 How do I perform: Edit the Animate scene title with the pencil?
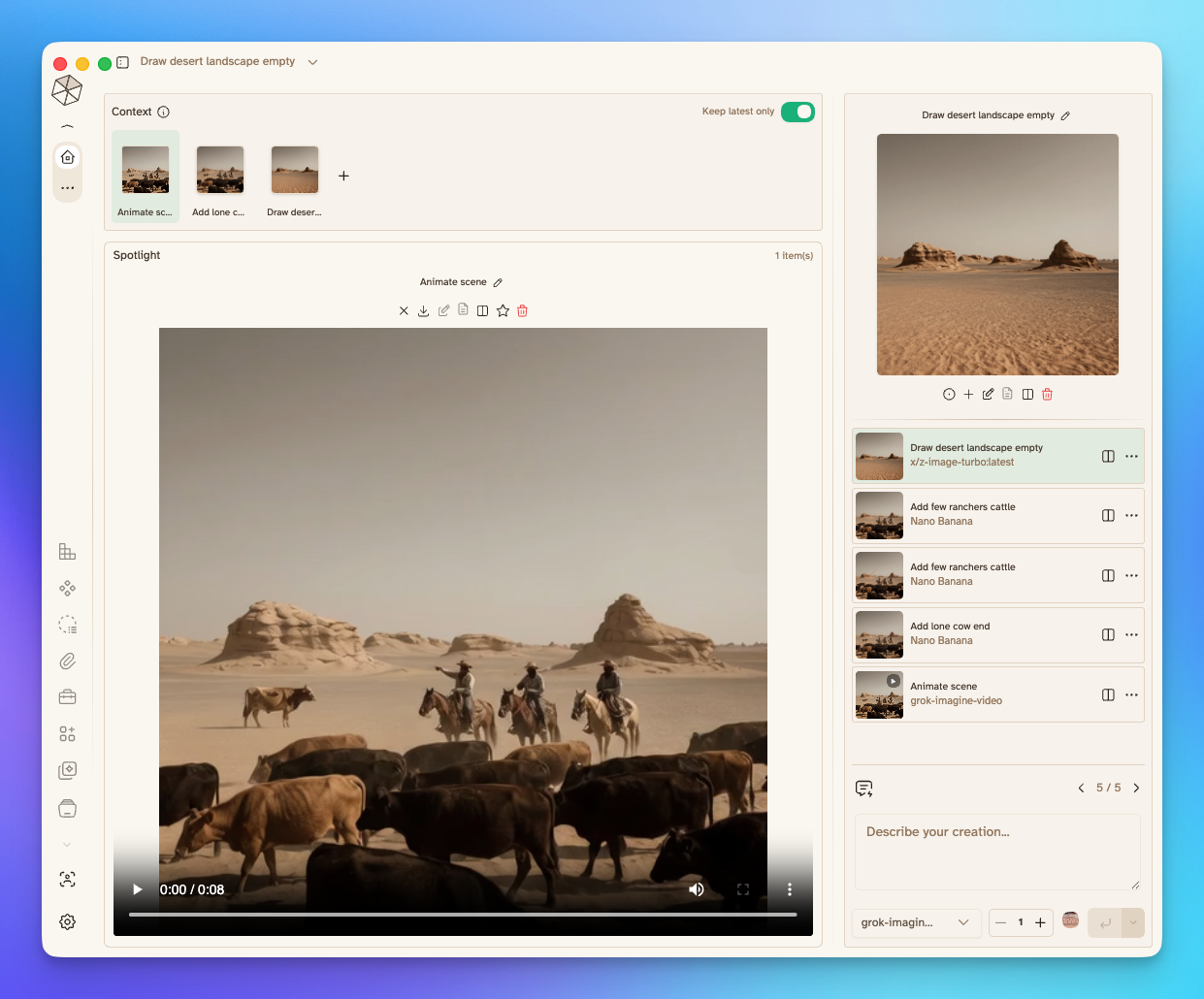click(498, 282)
